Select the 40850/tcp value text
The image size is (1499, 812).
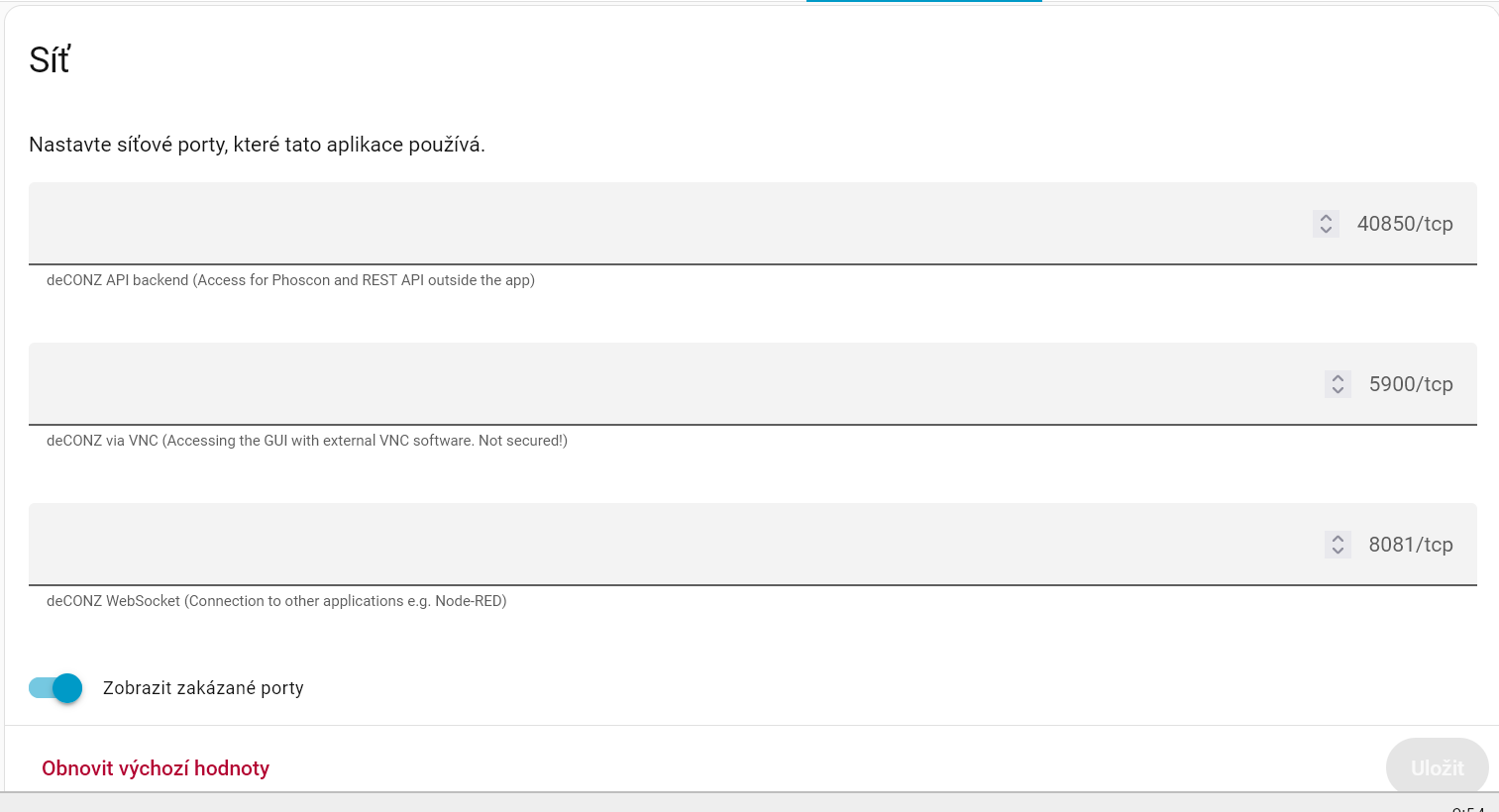1405,224
